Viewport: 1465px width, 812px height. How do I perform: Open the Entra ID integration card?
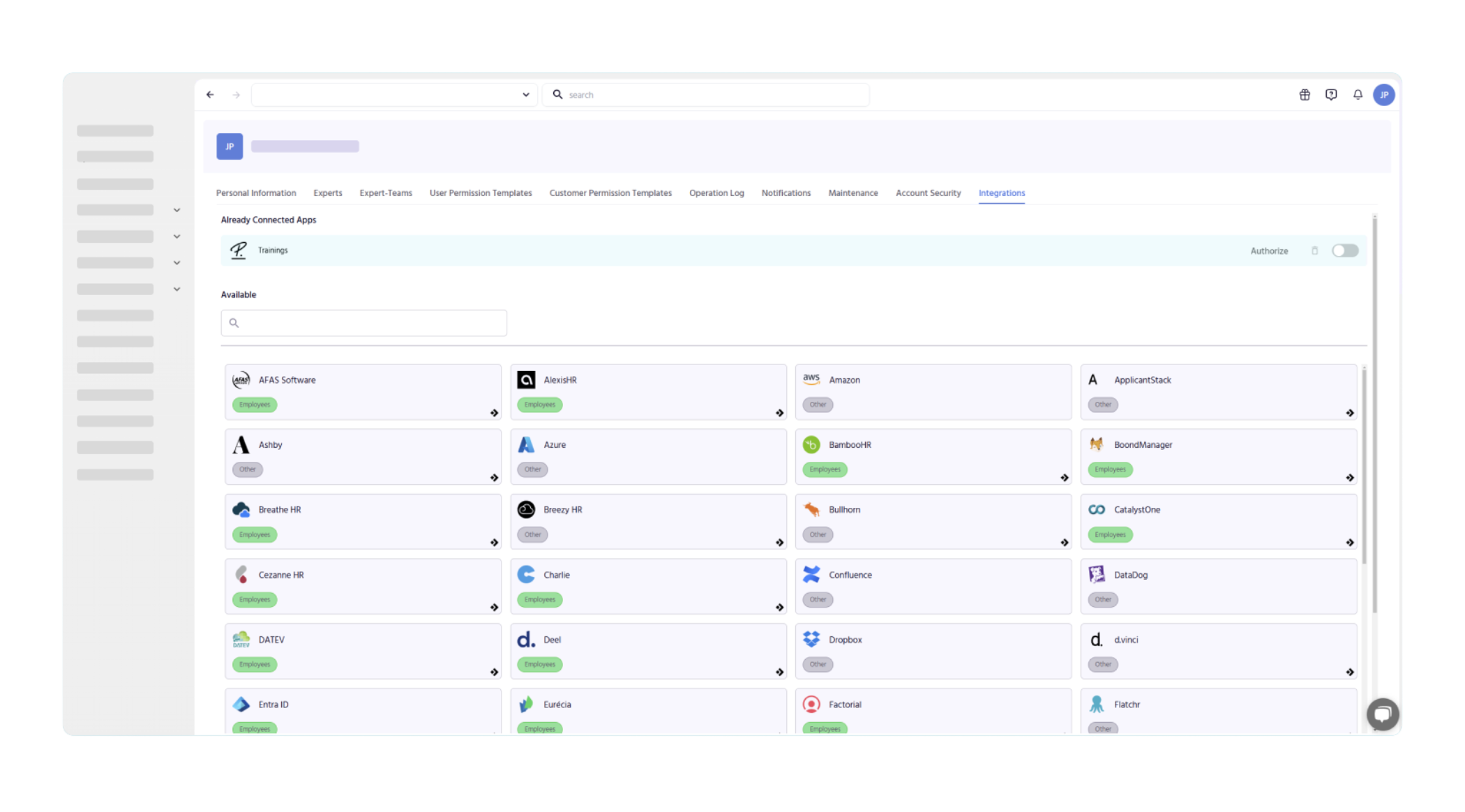(363, 712)
